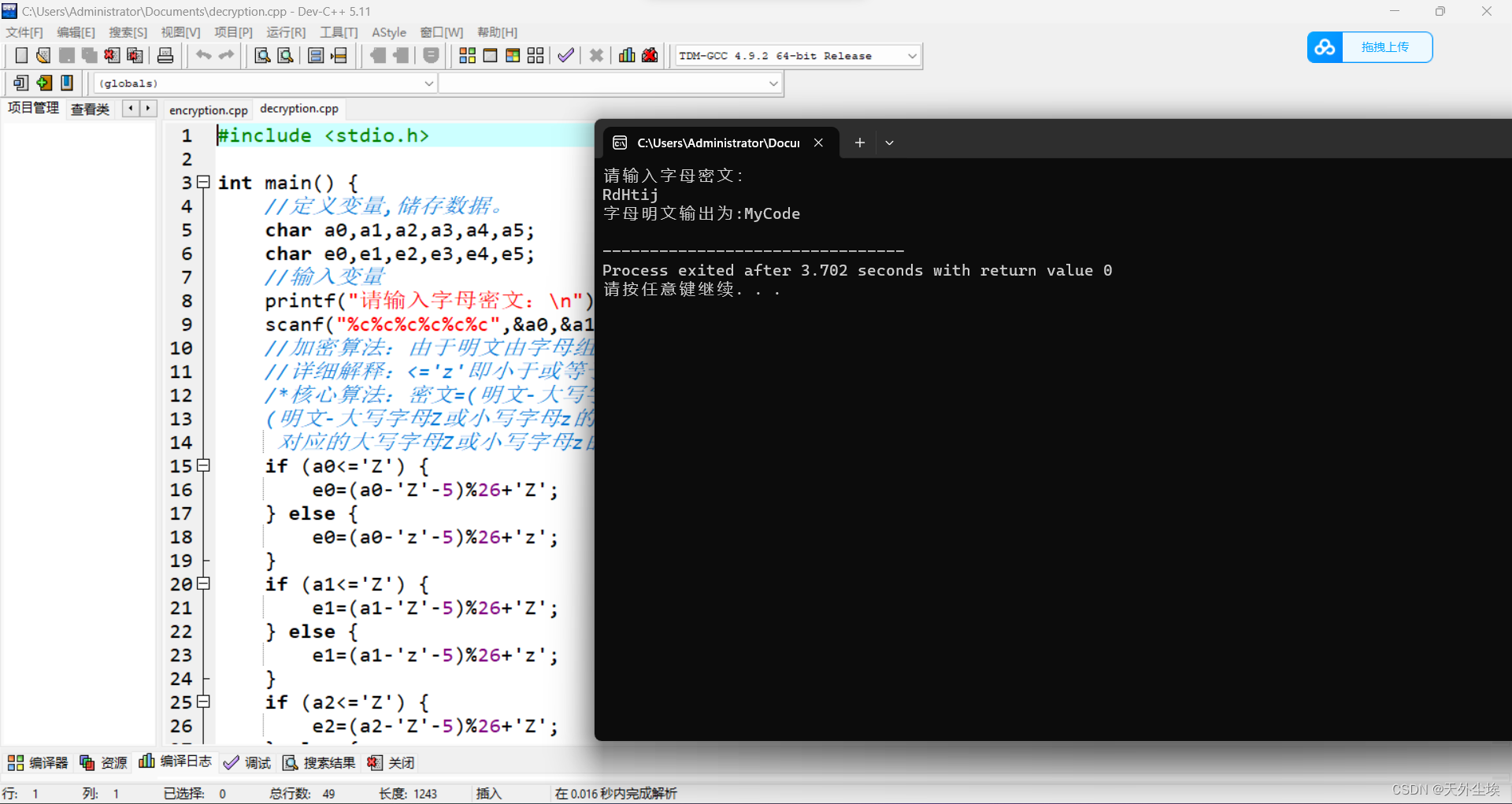
Task: Open the 编译日志 bottom tab
Action: (175, 761)
